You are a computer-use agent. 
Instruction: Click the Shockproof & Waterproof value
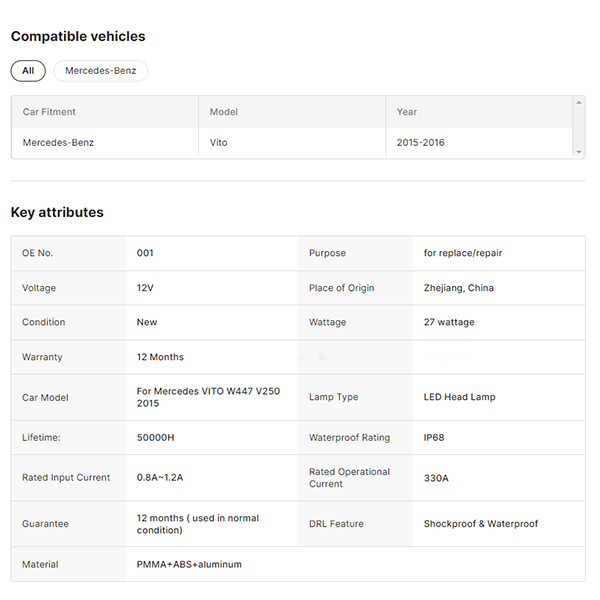tap(481, 524)
